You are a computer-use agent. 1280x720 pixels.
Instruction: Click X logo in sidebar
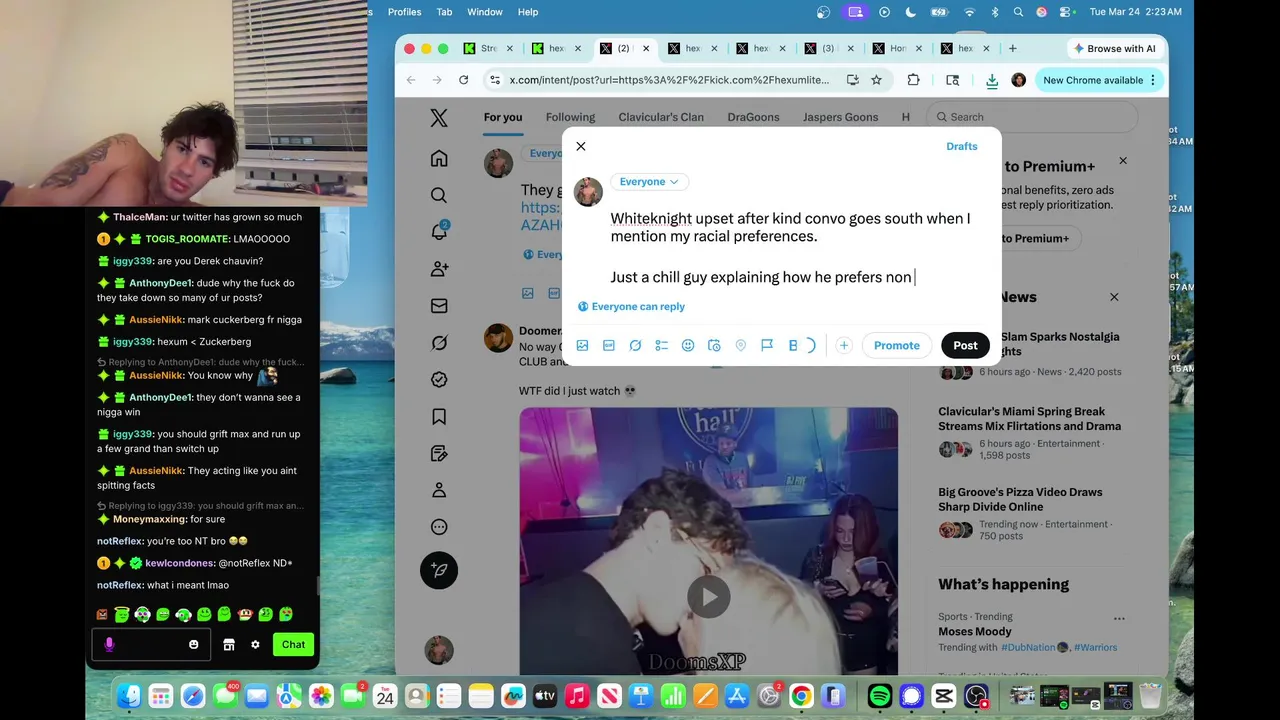[439, 118]
